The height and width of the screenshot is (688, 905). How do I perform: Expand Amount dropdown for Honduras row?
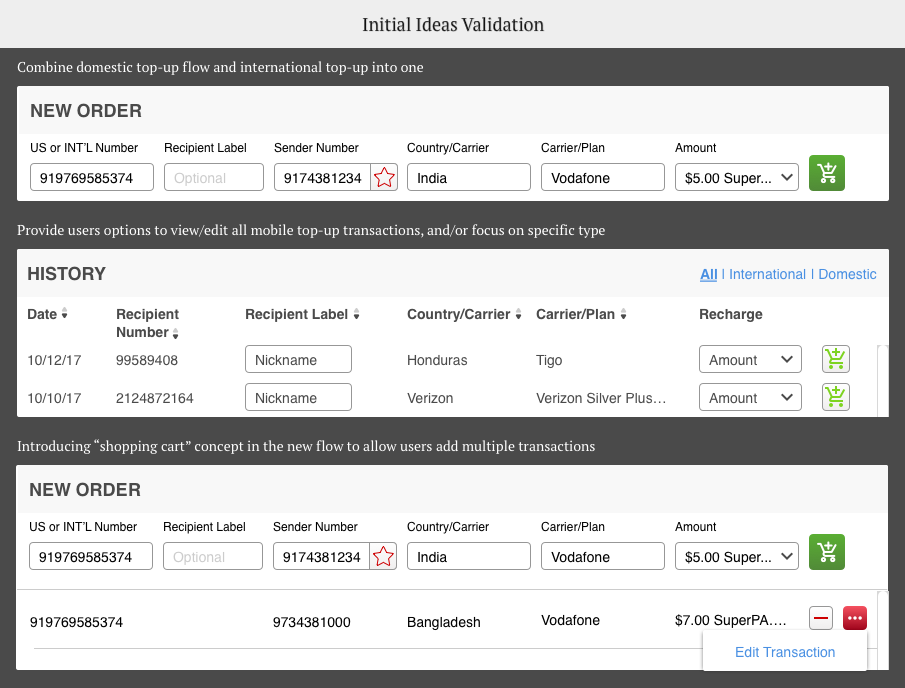pos(750,360)
